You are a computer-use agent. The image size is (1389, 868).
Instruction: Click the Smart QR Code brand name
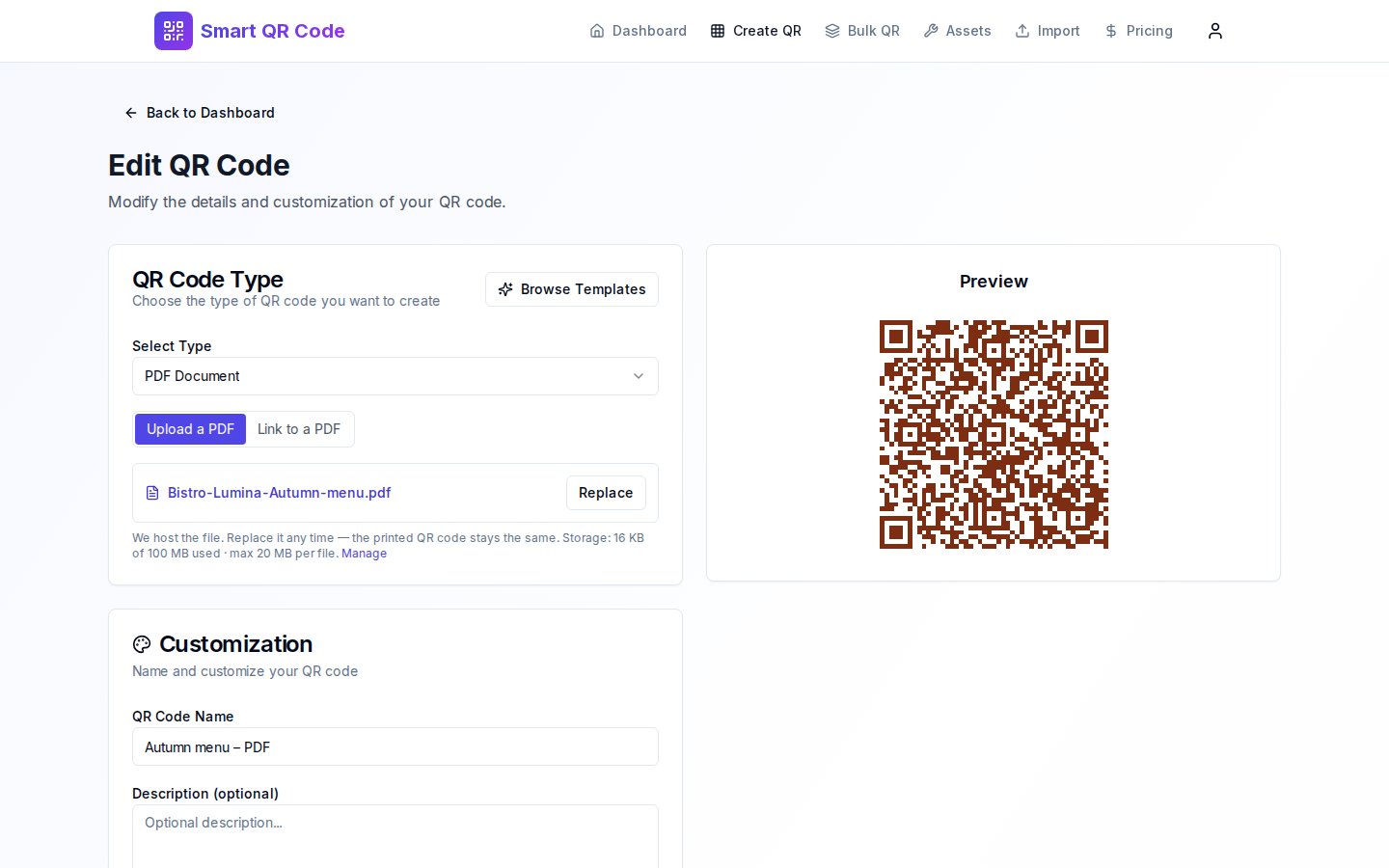(x=273, y=31)
